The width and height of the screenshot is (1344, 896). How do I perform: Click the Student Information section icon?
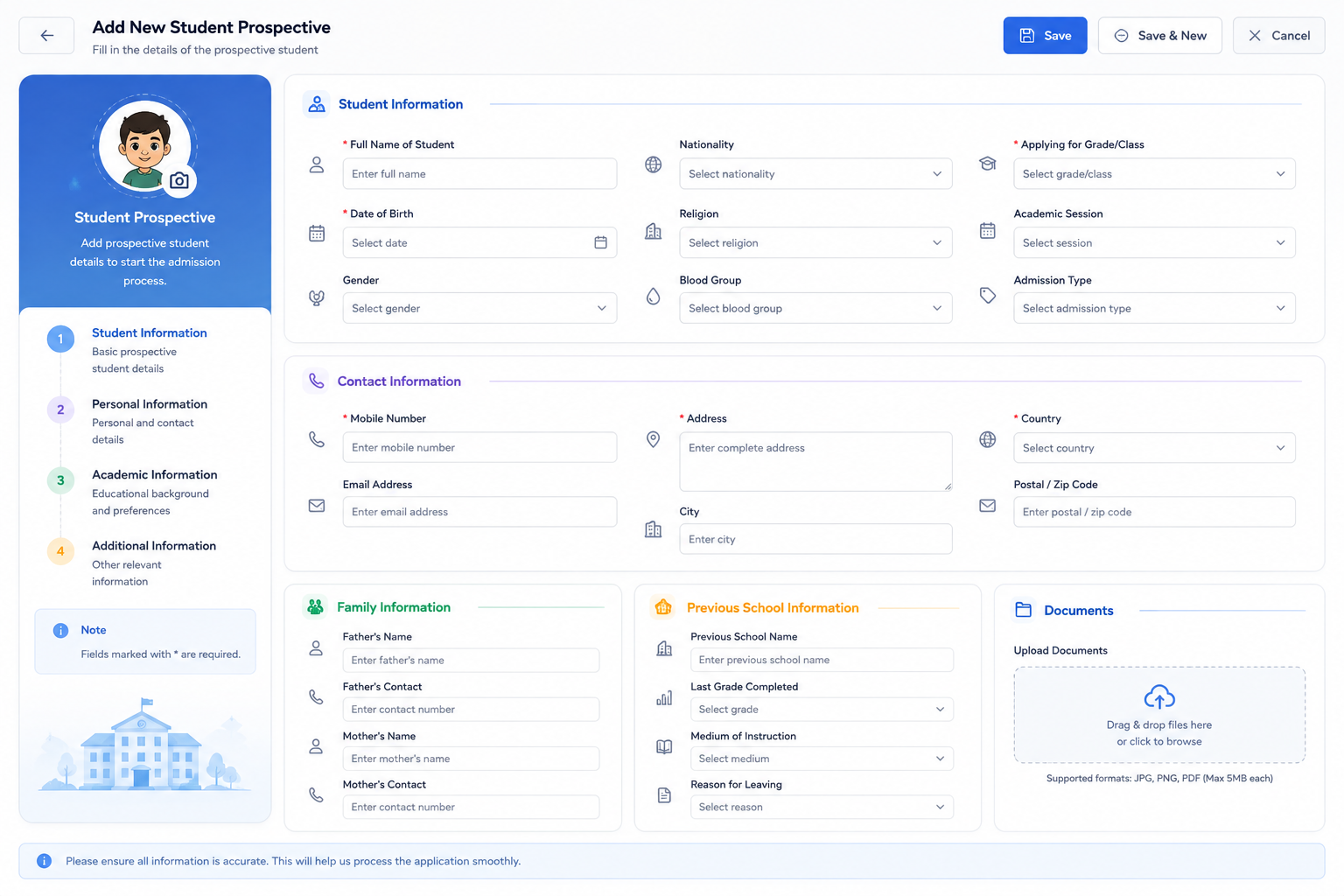[x=317, y=104]
